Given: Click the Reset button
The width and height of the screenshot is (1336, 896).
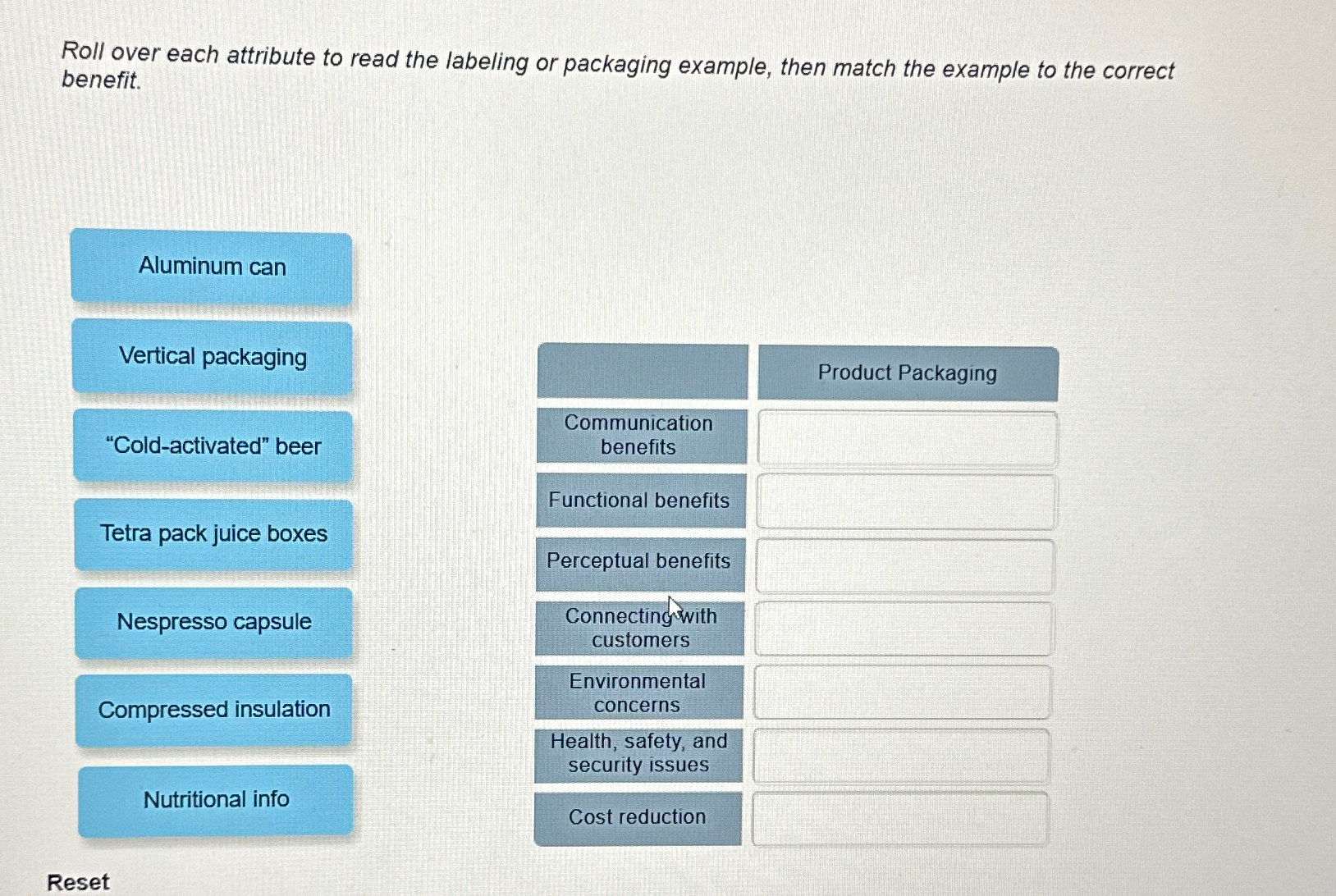Looking at the screenshot, I should [77, 881].
